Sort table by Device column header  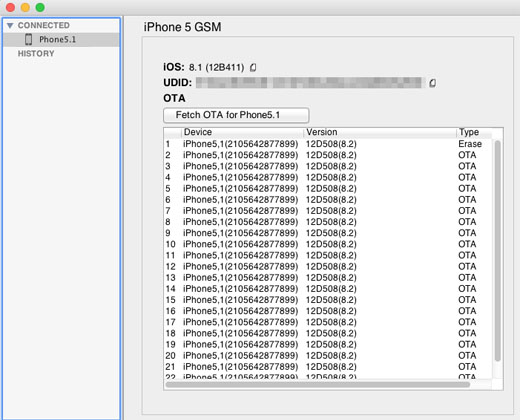point(242,132)
